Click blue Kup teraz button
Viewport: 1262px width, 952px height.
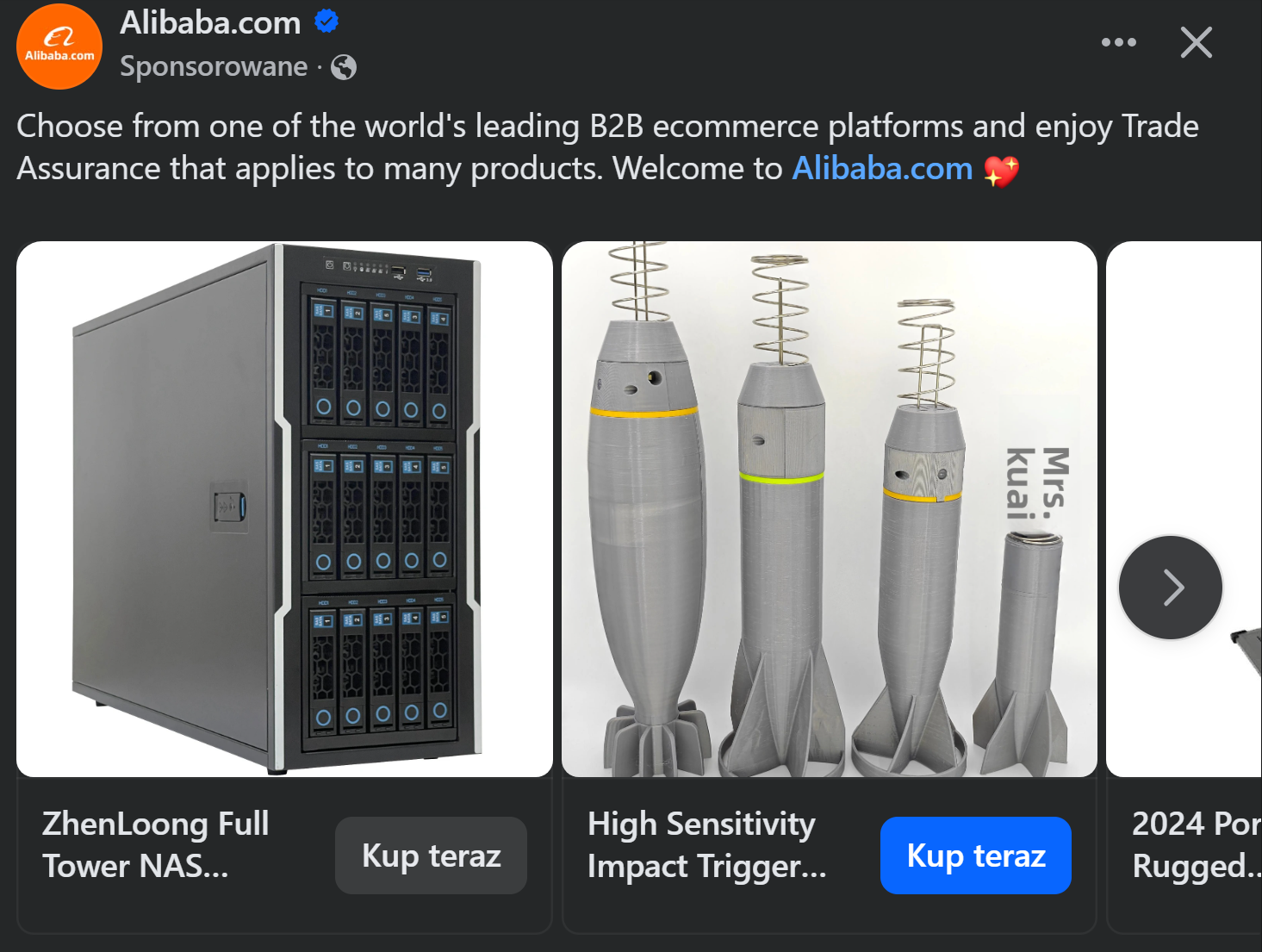[x=976, y=856]
